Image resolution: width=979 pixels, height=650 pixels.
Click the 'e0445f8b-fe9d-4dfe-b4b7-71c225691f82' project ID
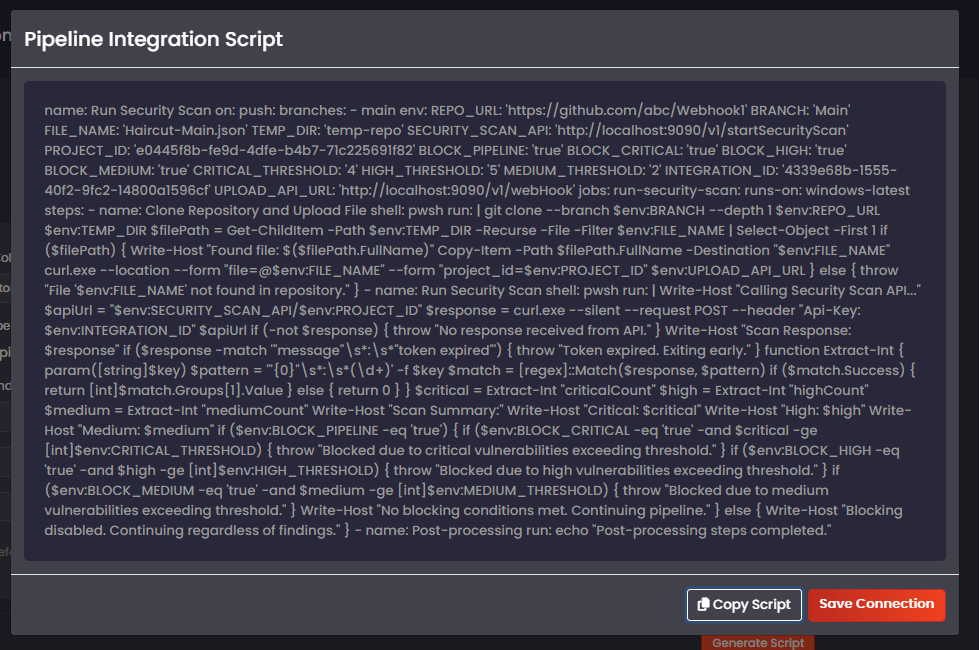coord(275,150)
